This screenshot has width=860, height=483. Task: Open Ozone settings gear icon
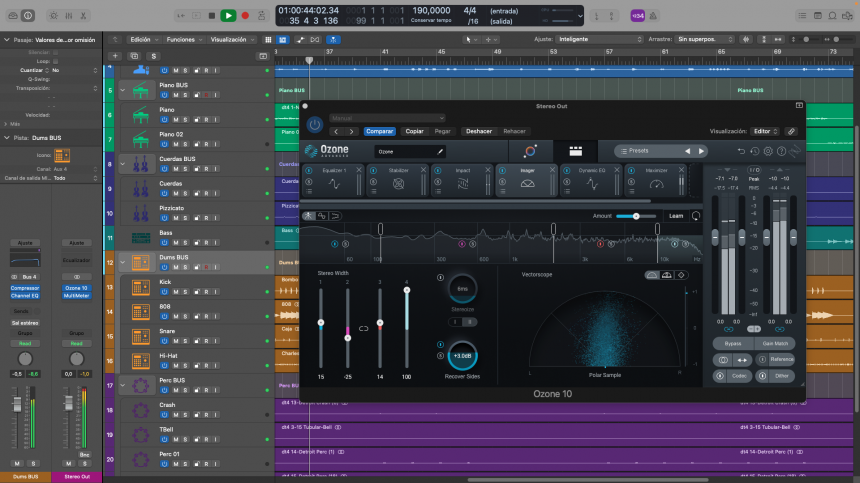[x=768, y=151]
